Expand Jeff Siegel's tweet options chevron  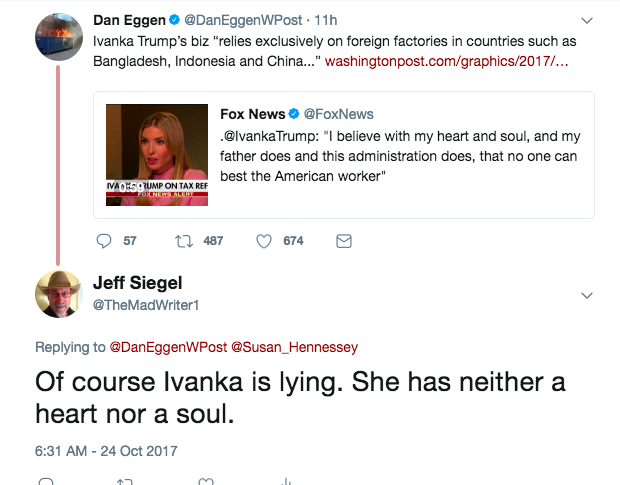click(587, 296)
